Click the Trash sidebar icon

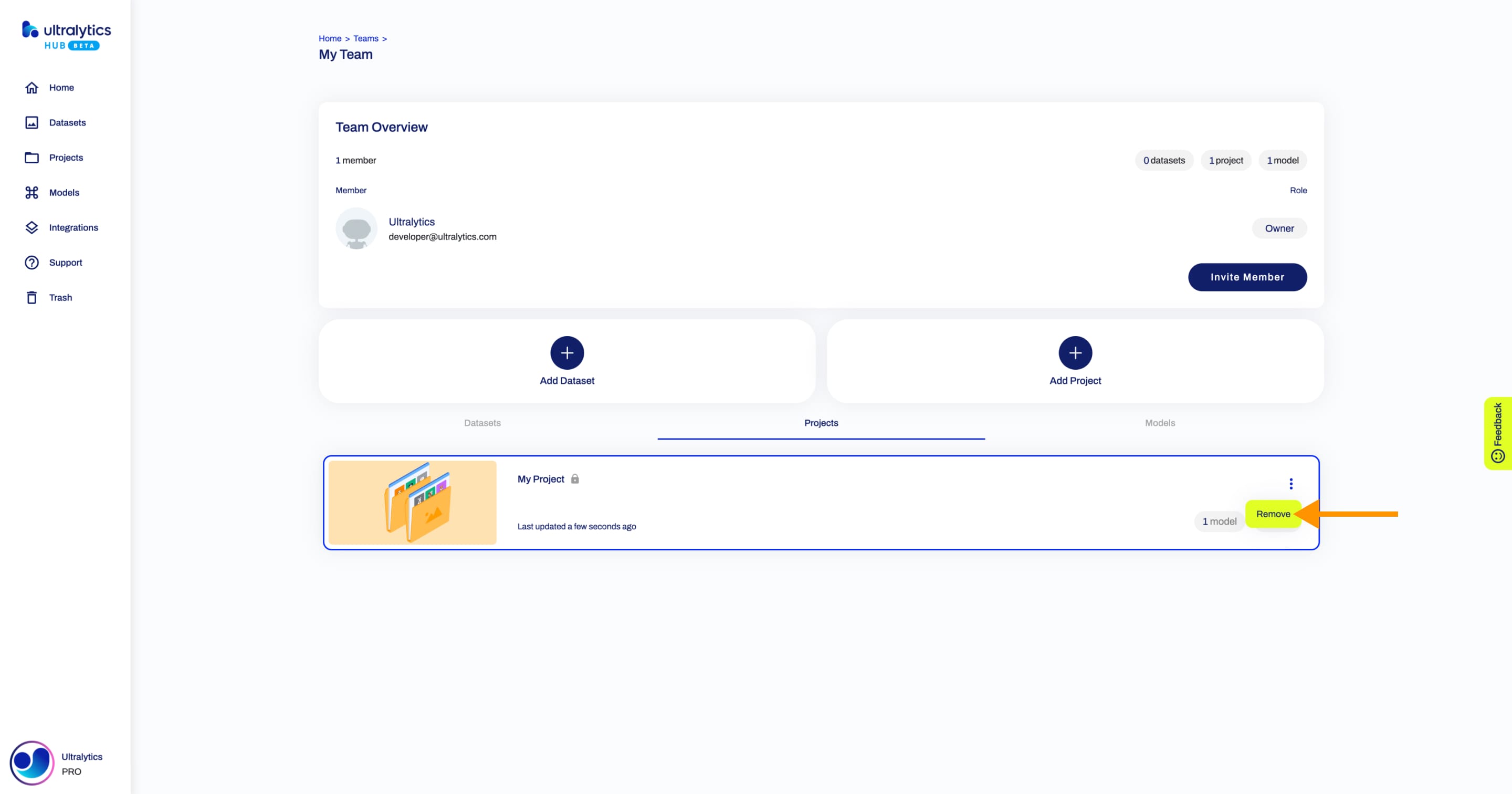31,297
